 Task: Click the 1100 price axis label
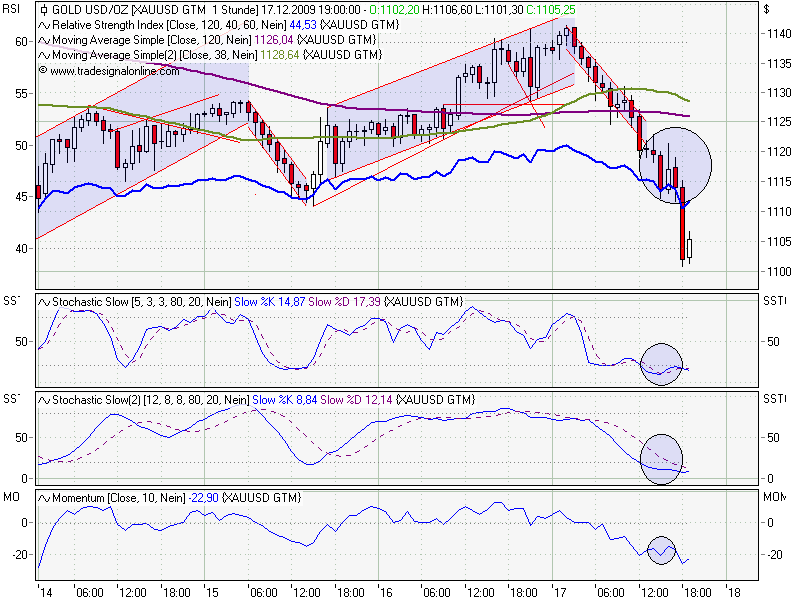coord(780,271)
